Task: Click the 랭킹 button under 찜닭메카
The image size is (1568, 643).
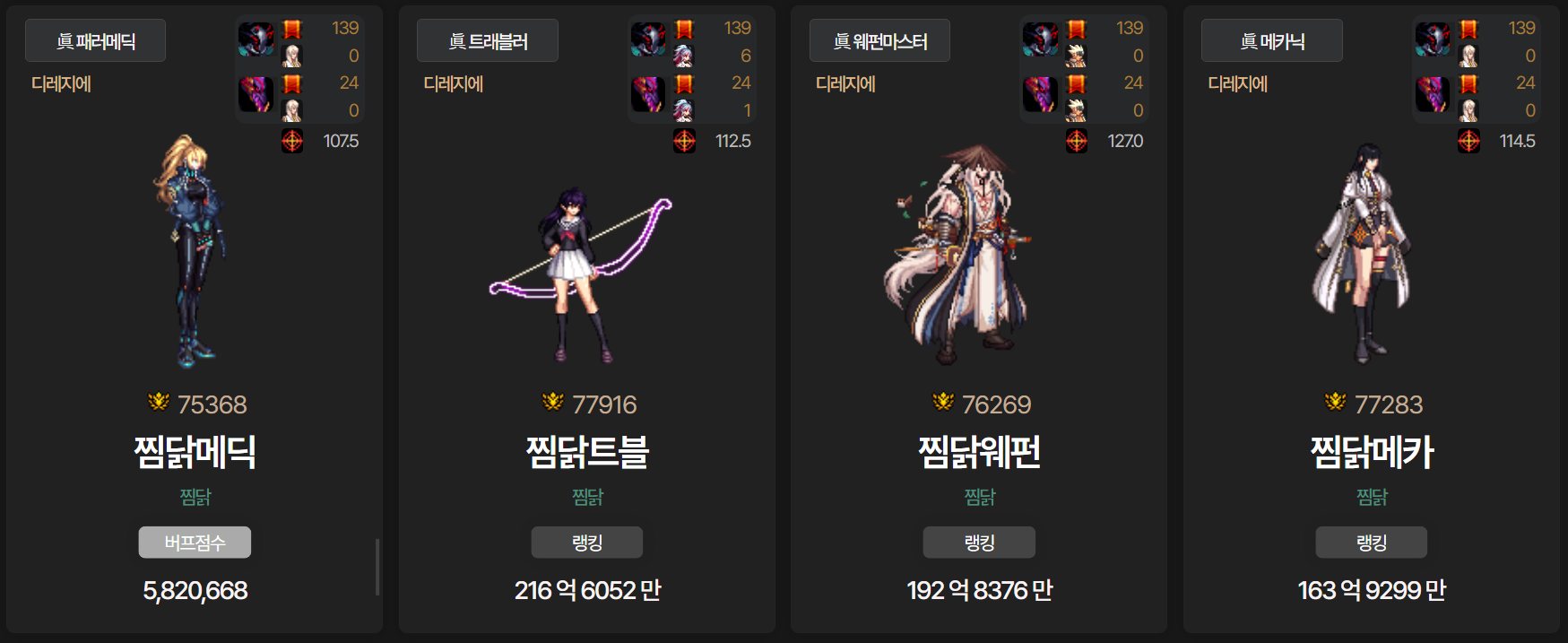Action: (x=1372, y=543)
